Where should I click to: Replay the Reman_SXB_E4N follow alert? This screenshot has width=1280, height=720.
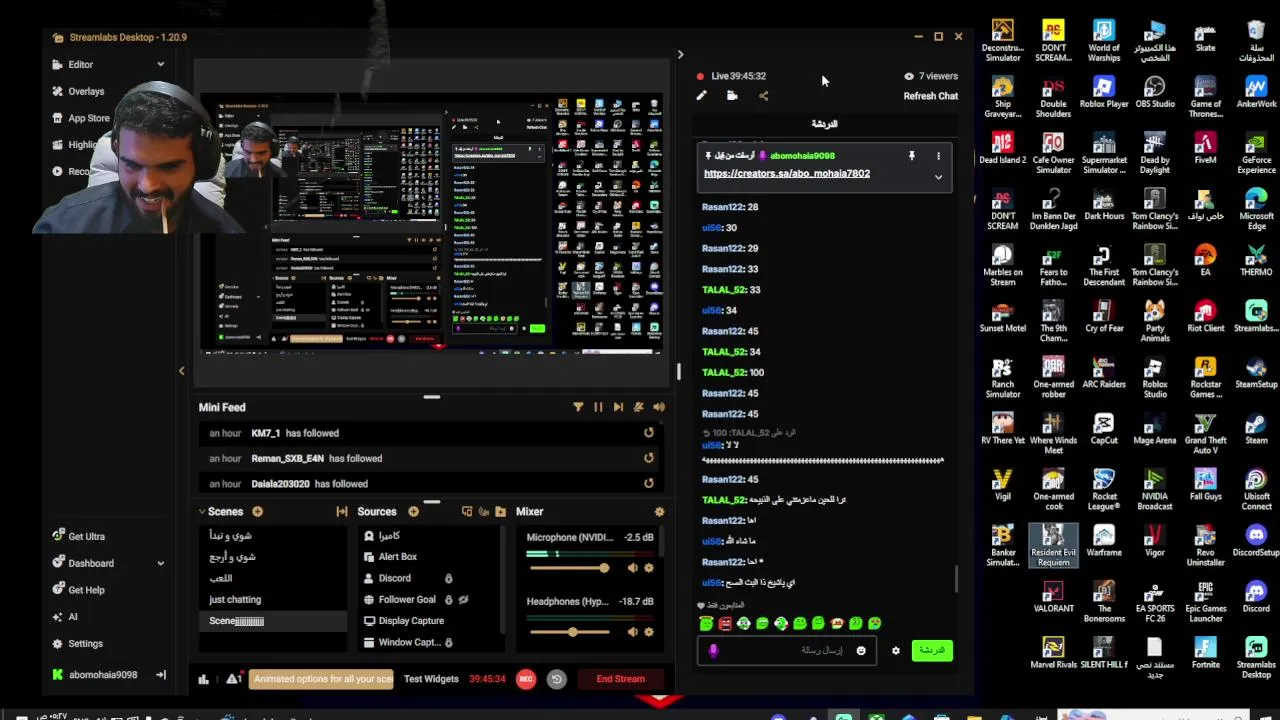tap(649, 458)
